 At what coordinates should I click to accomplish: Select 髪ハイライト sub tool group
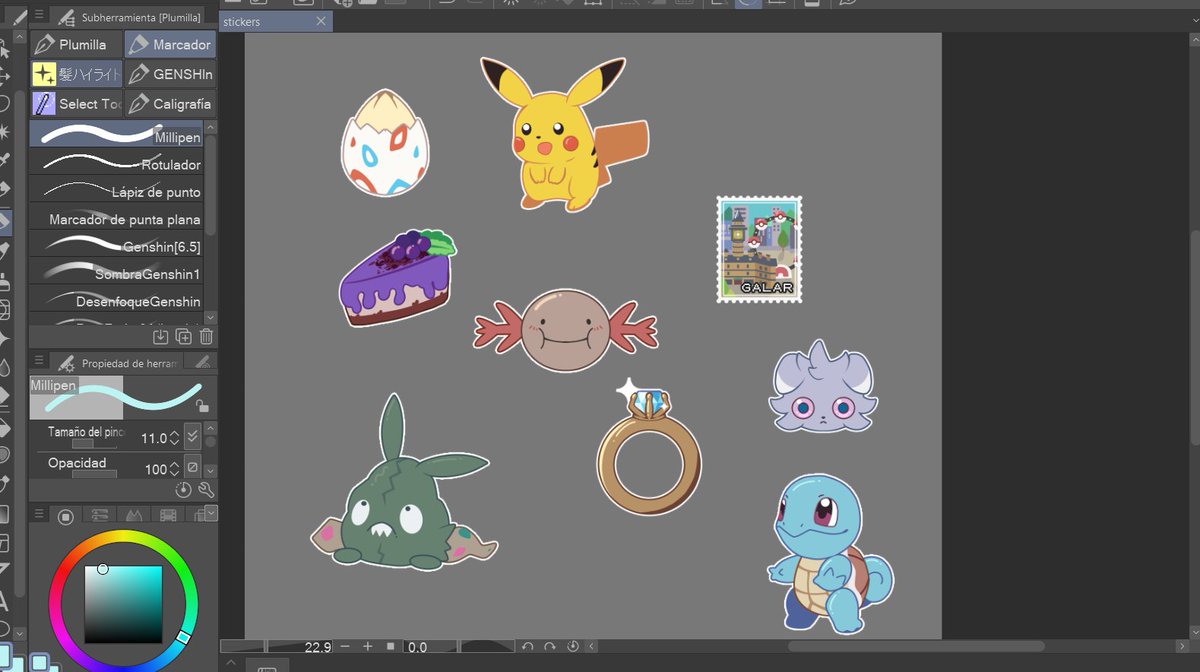pyautogui.click(x=76, y=74)
